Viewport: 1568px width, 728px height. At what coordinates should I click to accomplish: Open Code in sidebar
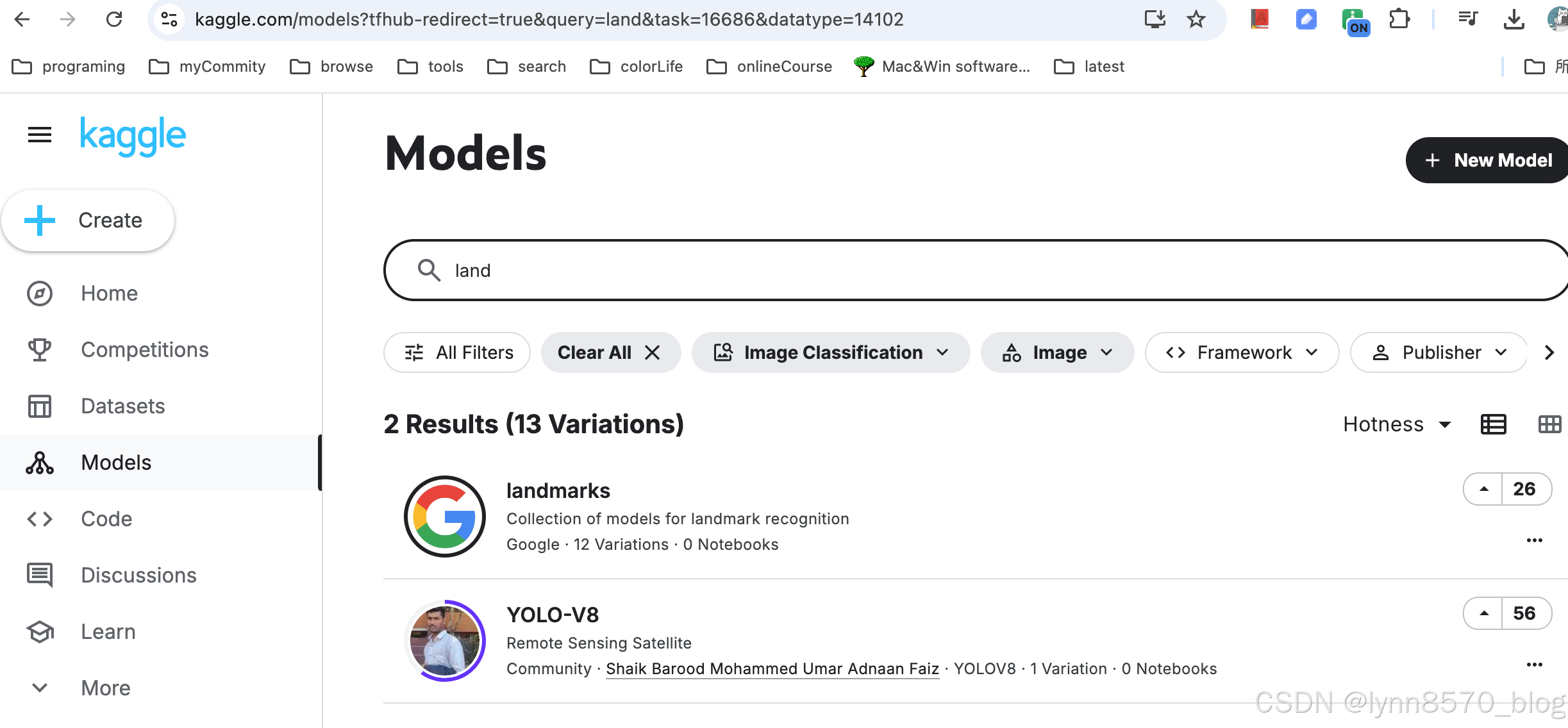click(x=160, y=519)
